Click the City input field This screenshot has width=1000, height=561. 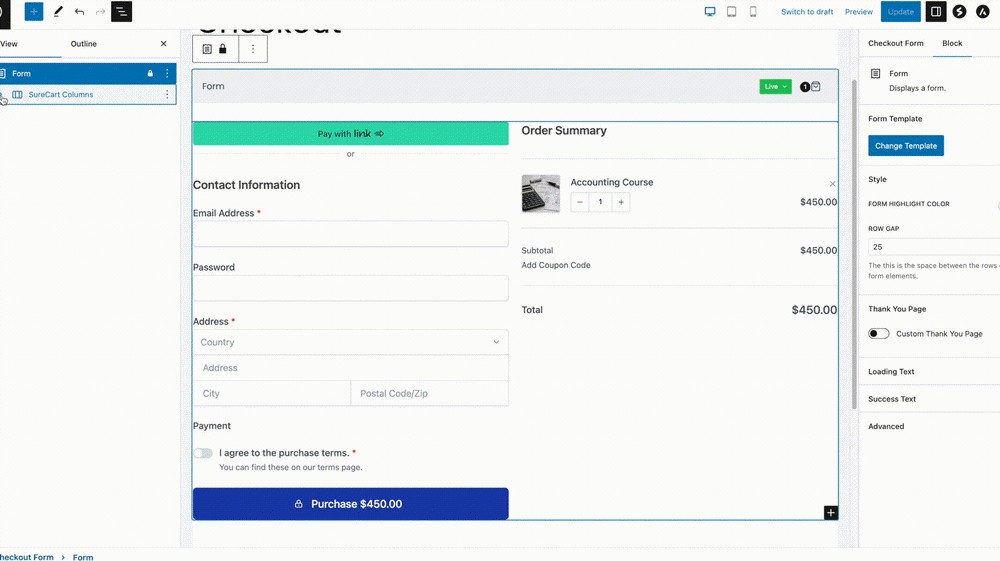(x=272, y=393)
